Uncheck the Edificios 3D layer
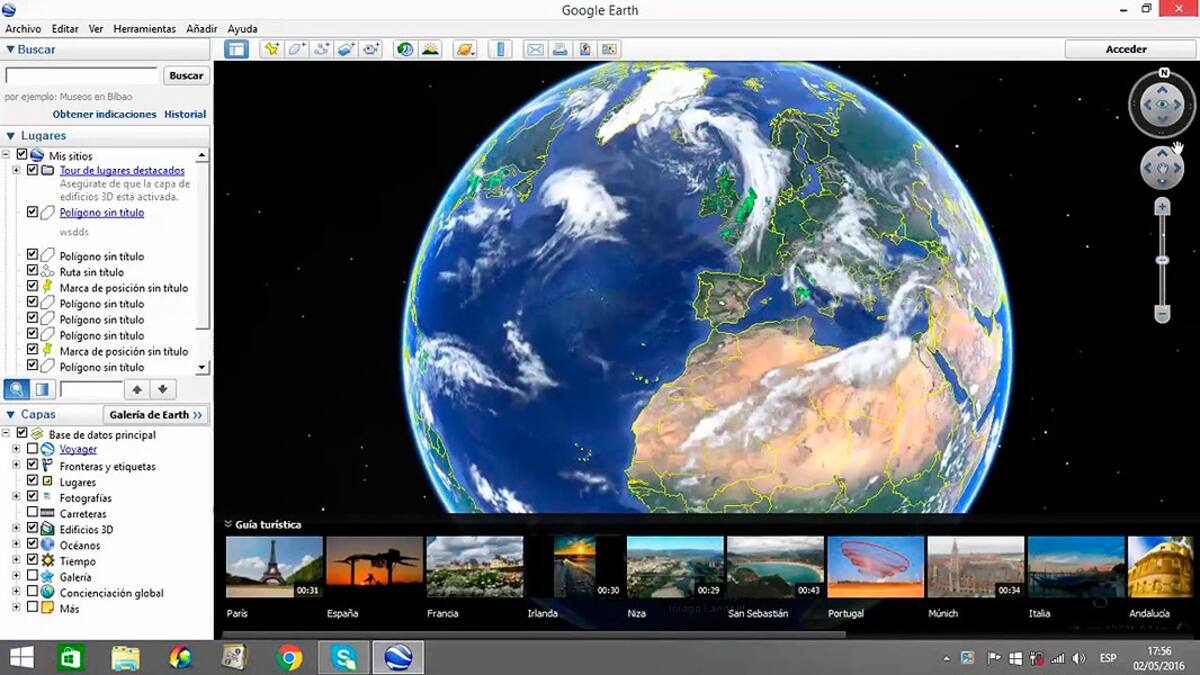The height and width of the screenshot is (675, 1200). tap(33, 529)
